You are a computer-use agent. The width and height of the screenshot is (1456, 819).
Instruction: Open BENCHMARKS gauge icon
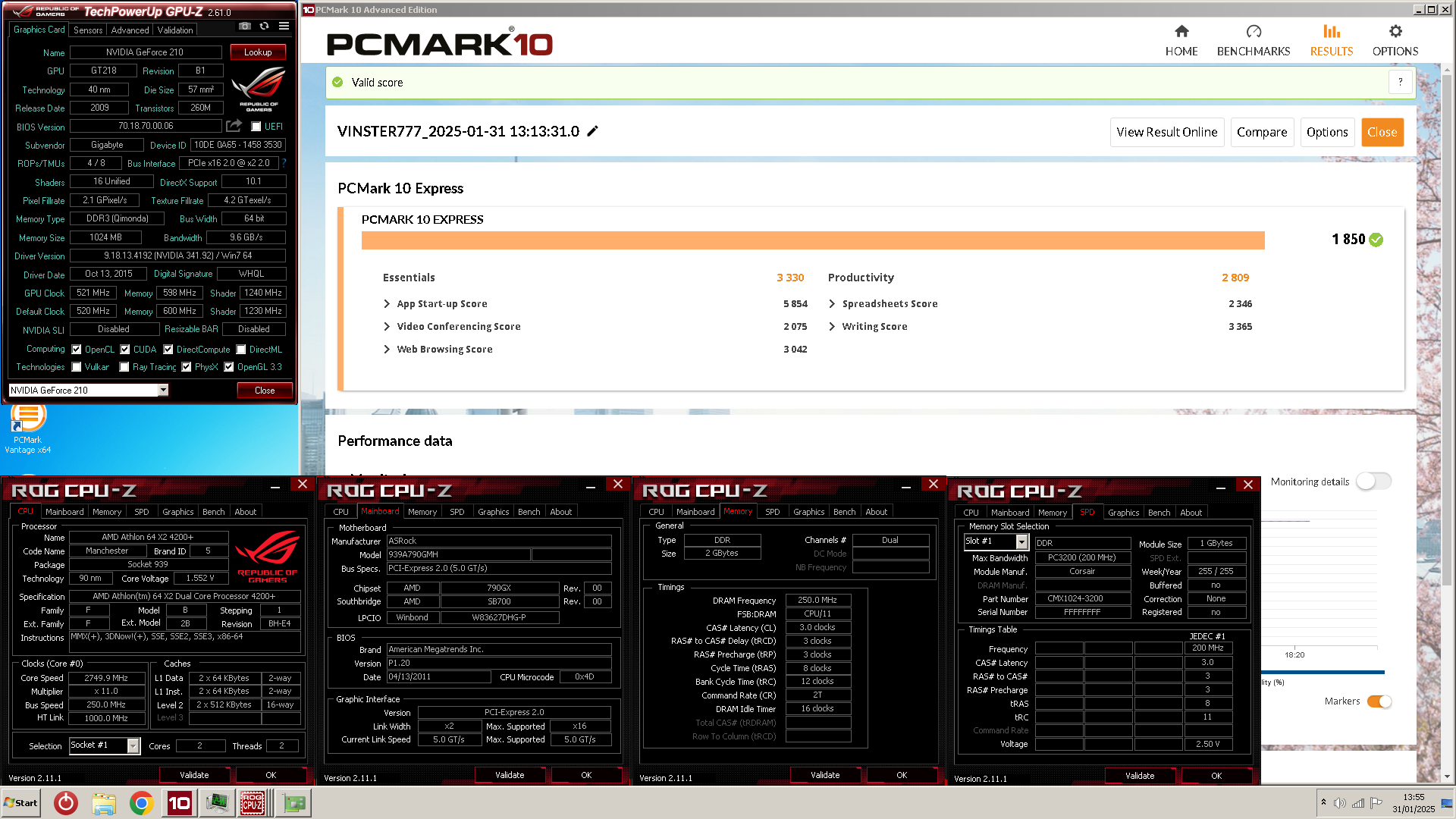pos(1254,31)
